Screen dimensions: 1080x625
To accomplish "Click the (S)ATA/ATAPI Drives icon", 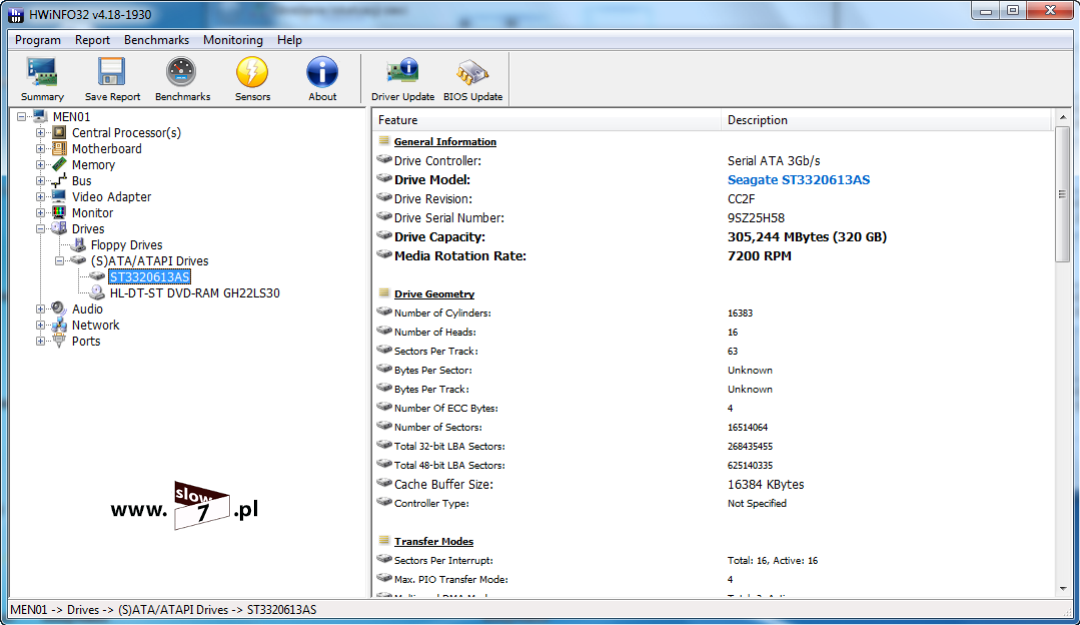I will [x=79, y=260].
